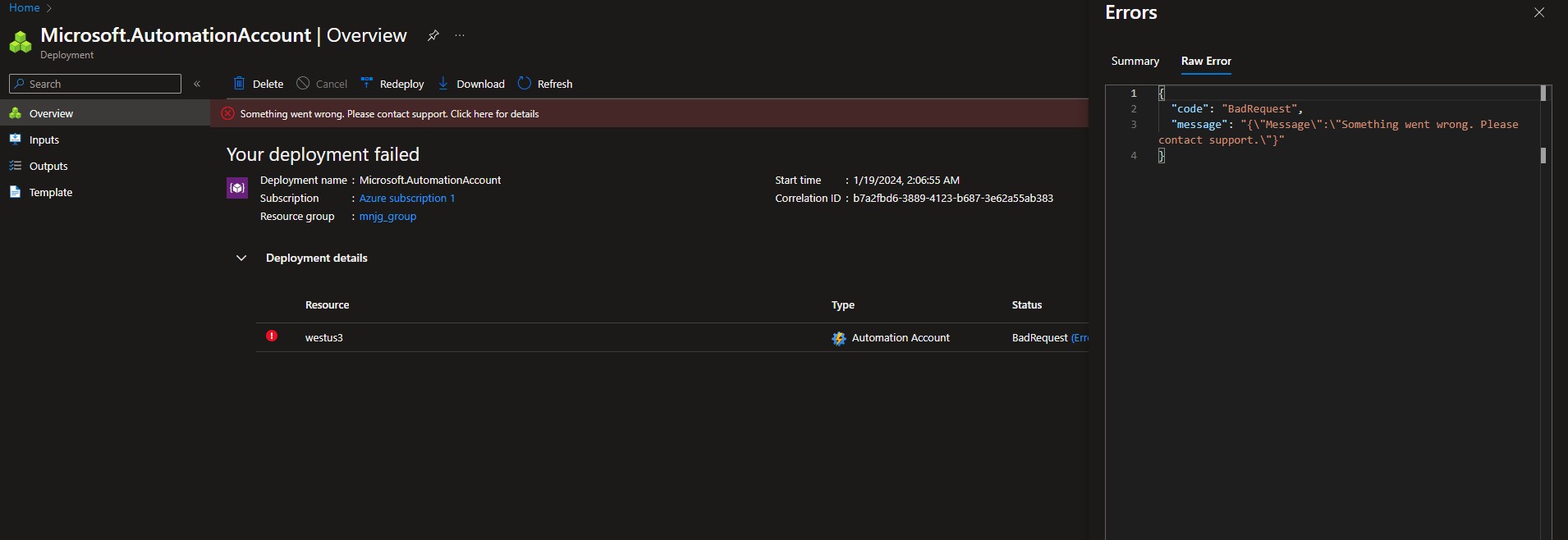The image size is (1568, 540).
Task: Click the "message" line in raw error
Action: click(1344, 124)
